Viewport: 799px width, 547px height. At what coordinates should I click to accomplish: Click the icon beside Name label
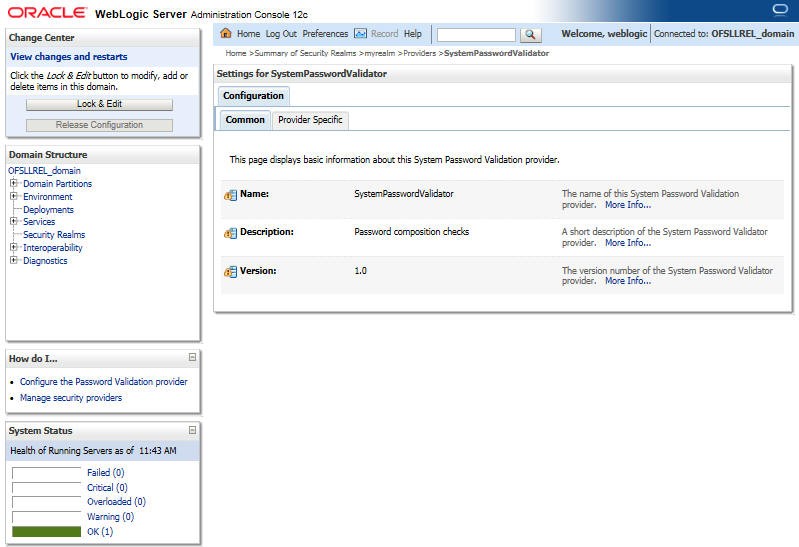tap(230, 195)
